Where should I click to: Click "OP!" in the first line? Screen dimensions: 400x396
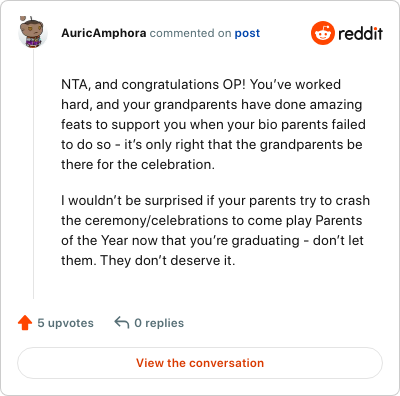[x=234, y=84]
